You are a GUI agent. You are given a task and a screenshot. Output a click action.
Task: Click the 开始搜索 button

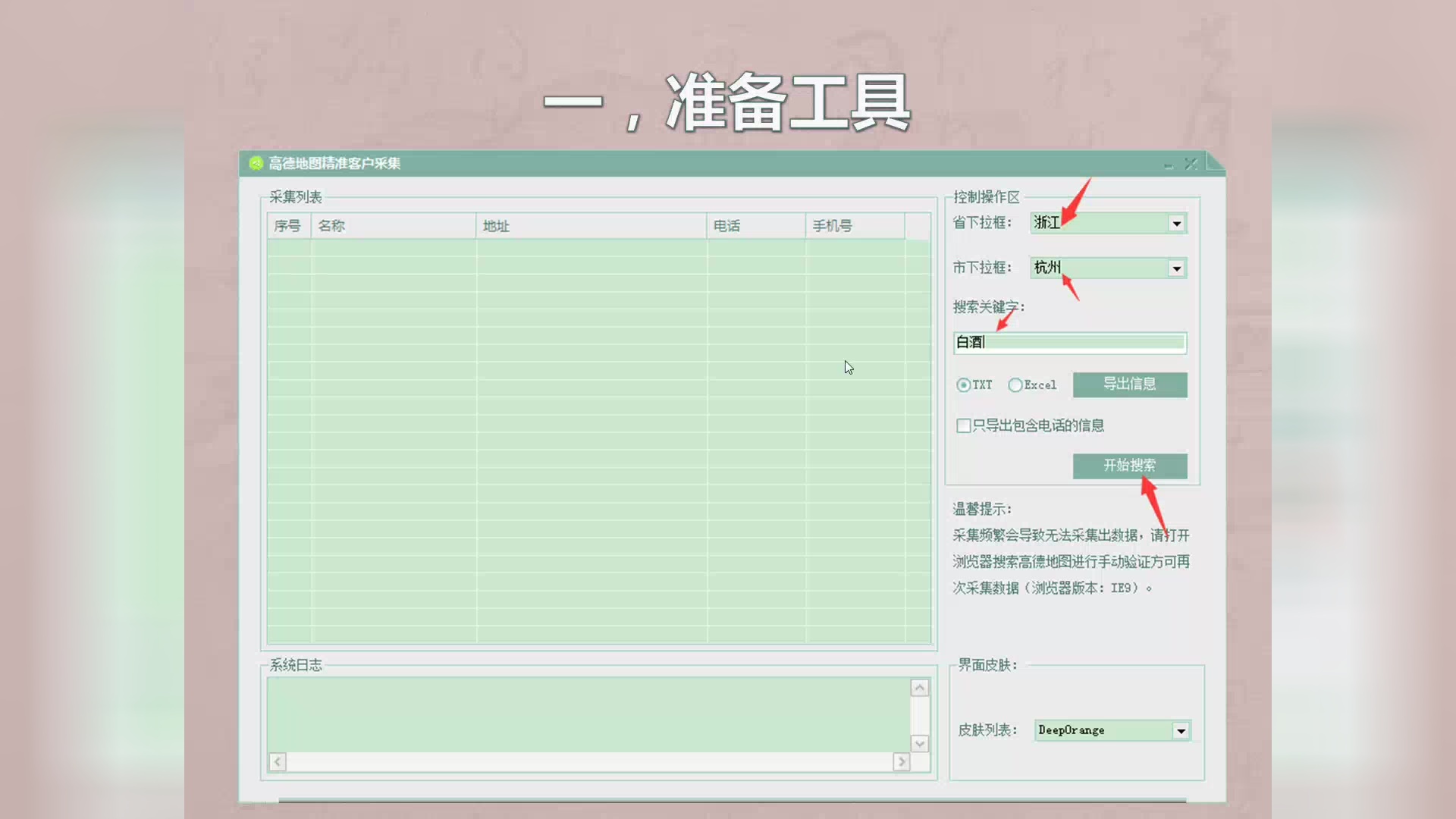pos(1130,466)
